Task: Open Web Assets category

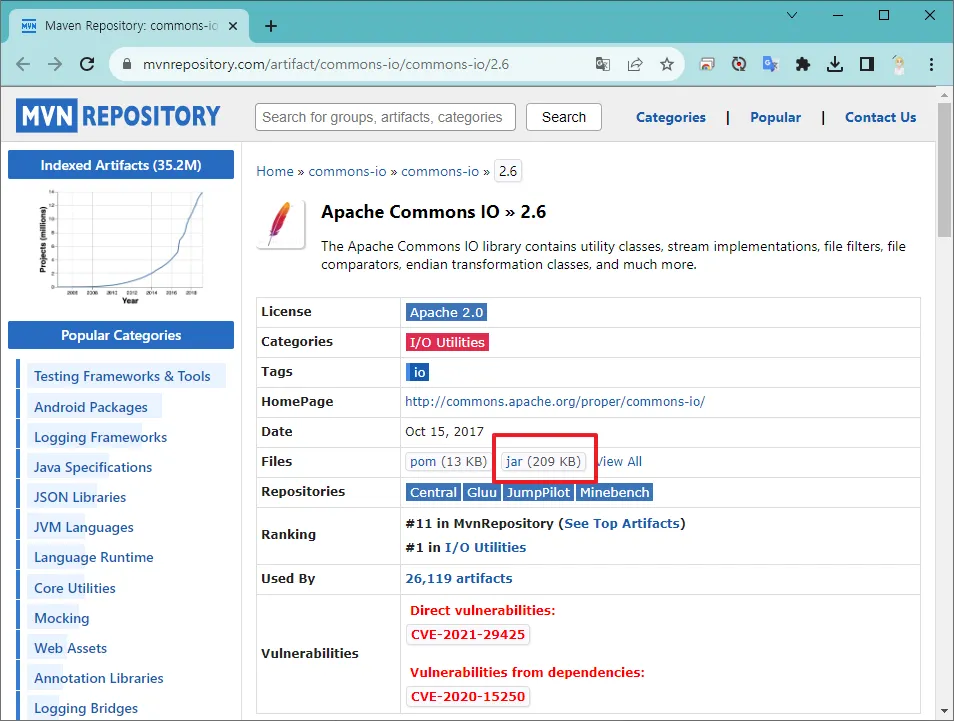Action: (x=71, y=649)
